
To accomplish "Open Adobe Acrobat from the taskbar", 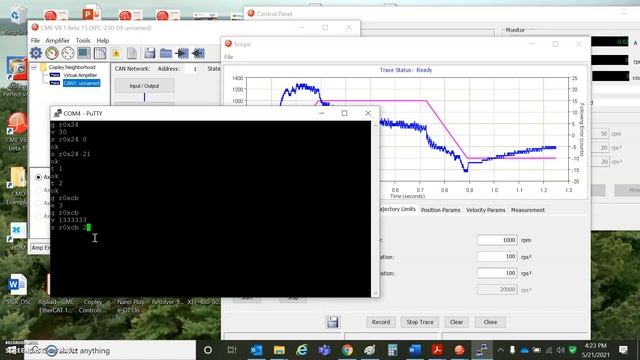I will point(437,350).
